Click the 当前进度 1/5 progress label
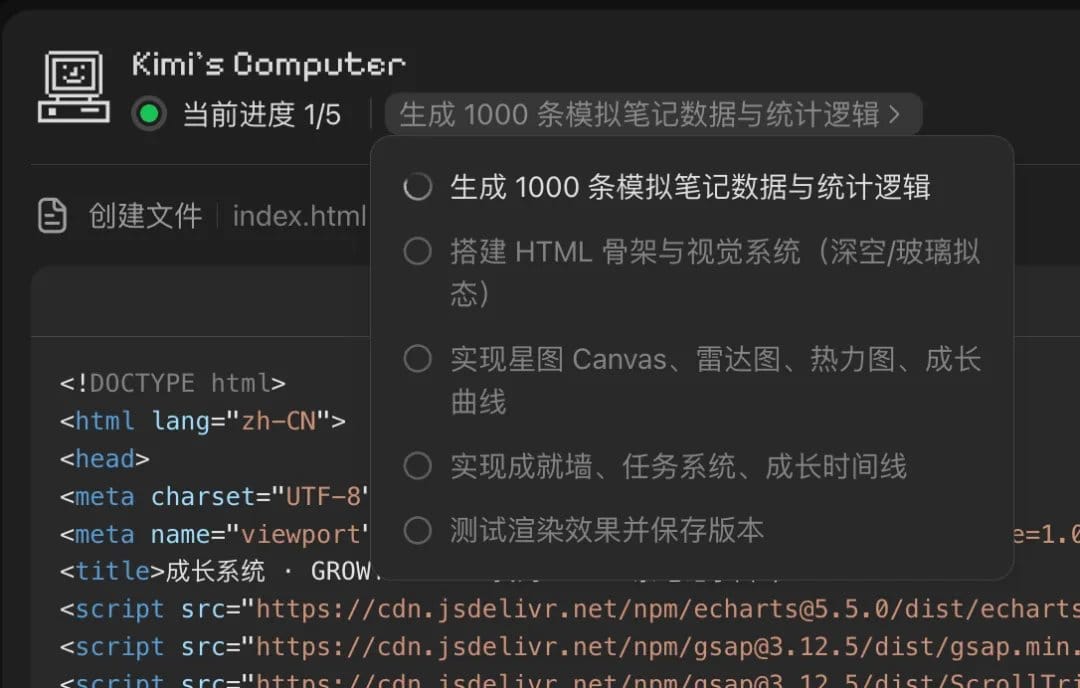Image resolution: width=1080 pixels, height=688 pixels. (262, 115)
